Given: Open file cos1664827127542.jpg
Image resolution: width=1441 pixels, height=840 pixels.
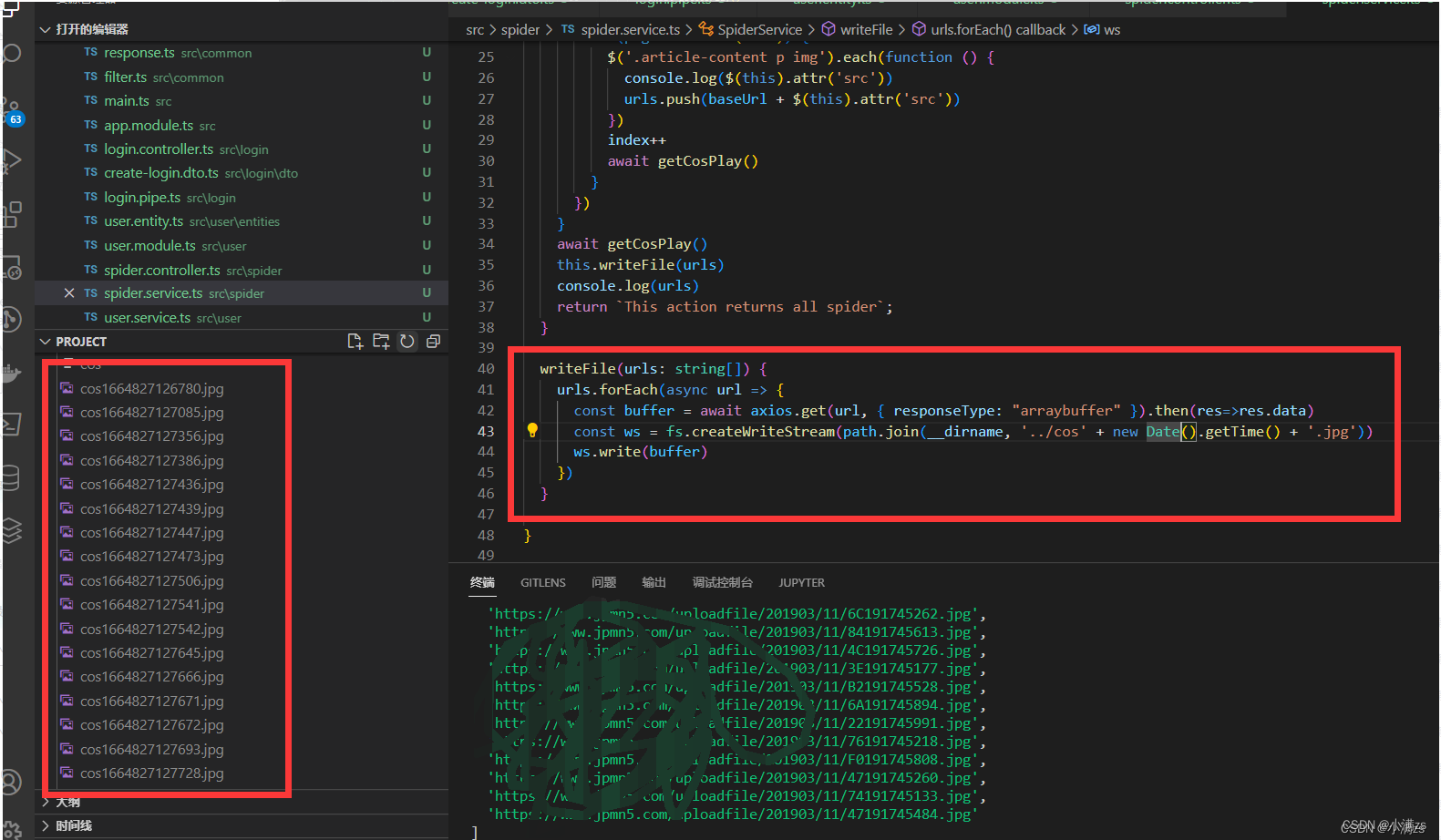Looking at the screenshot, I should pyautogui.click(x=151, y=629).
